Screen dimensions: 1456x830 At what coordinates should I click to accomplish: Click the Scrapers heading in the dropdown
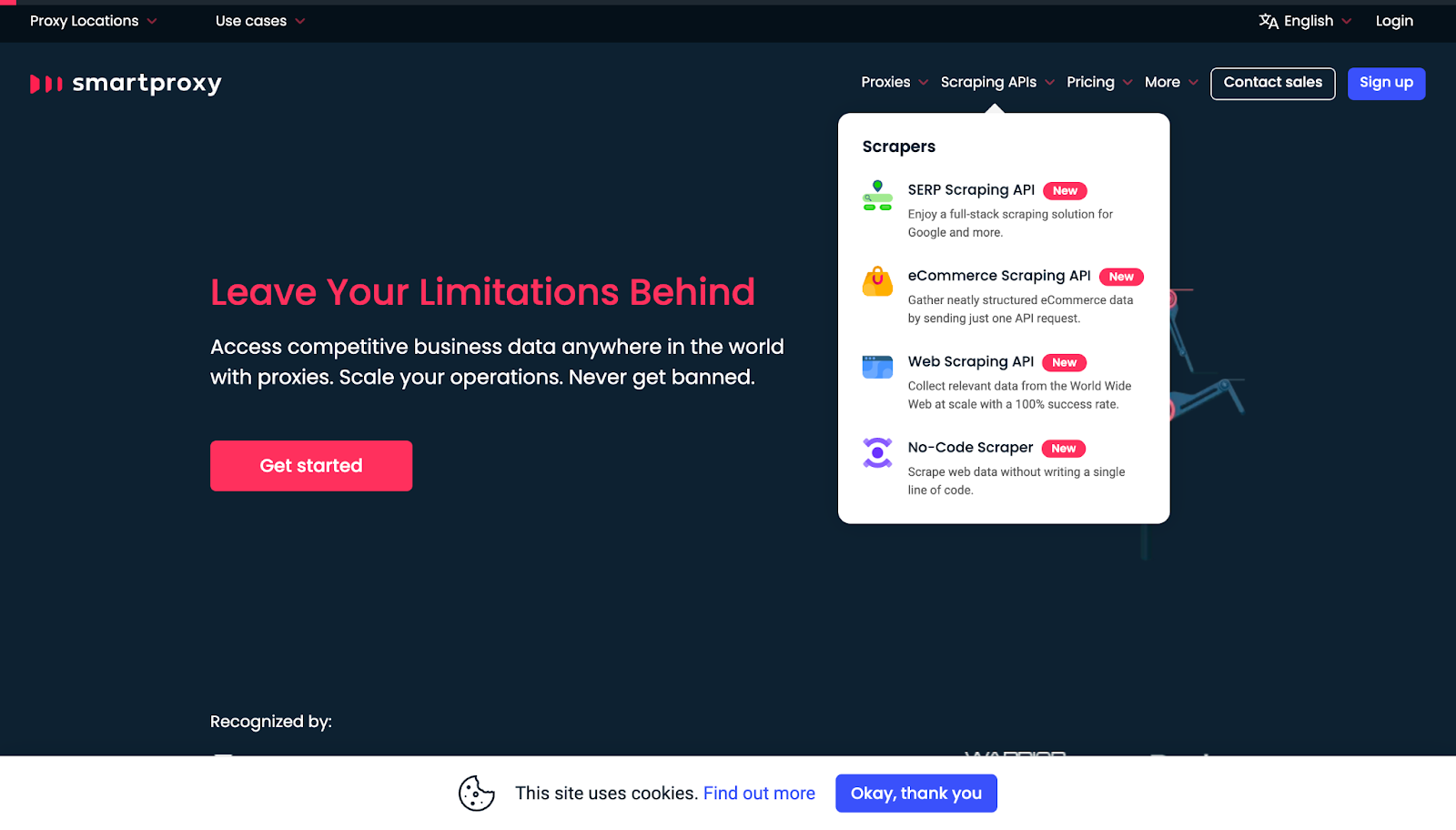(899, 147)
